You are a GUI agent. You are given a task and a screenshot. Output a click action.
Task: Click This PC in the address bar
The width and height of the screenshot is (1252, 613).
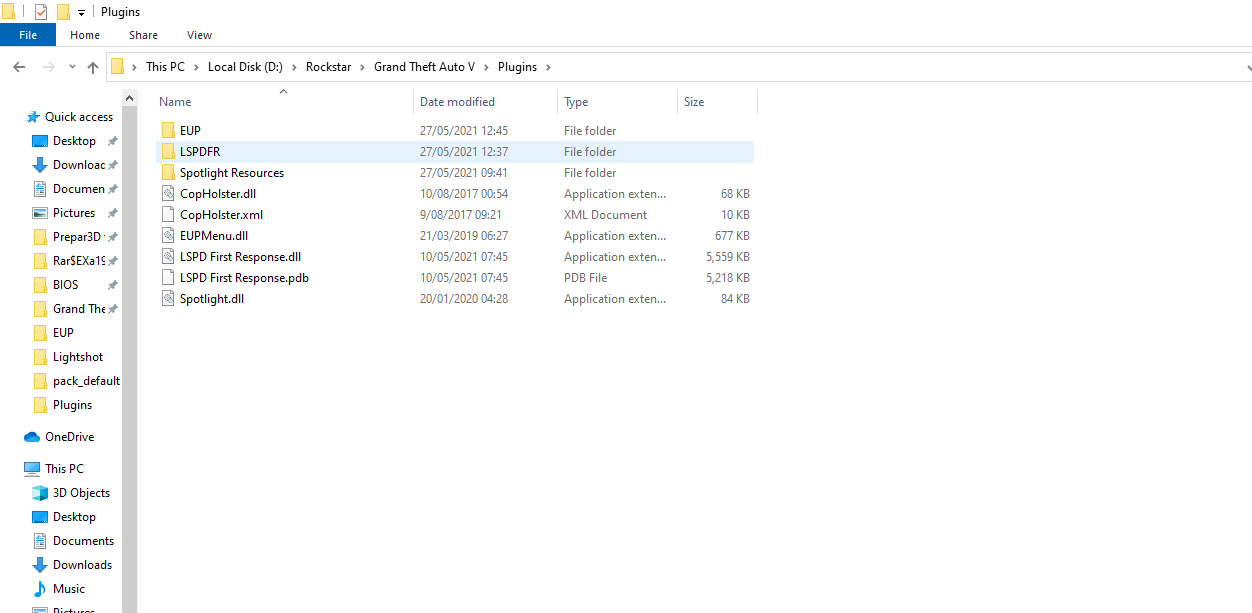pyautogui.click(x=165, y=67)
